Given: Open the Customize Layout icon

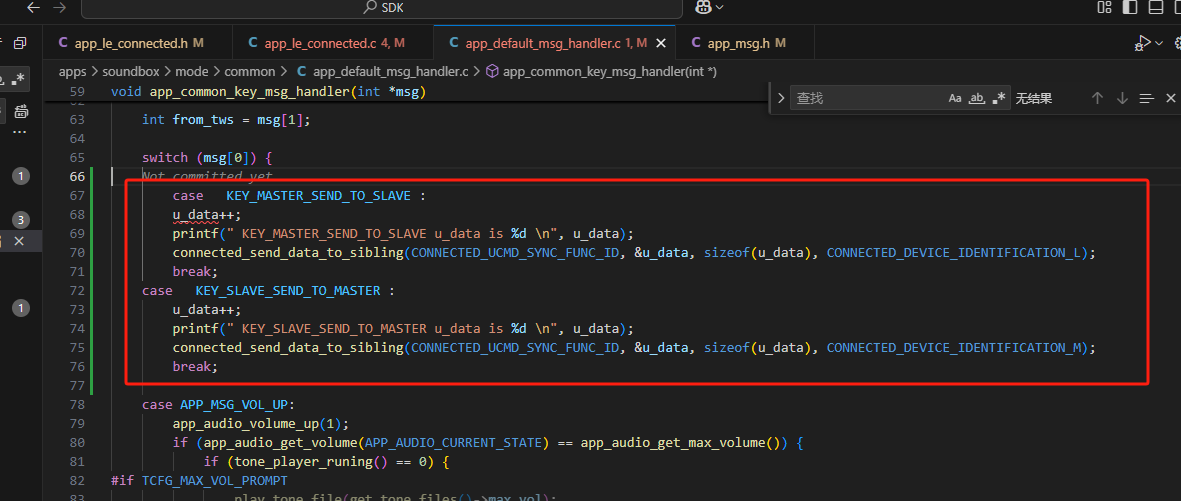Looking at the screenshot, I should pos(1104,8).
